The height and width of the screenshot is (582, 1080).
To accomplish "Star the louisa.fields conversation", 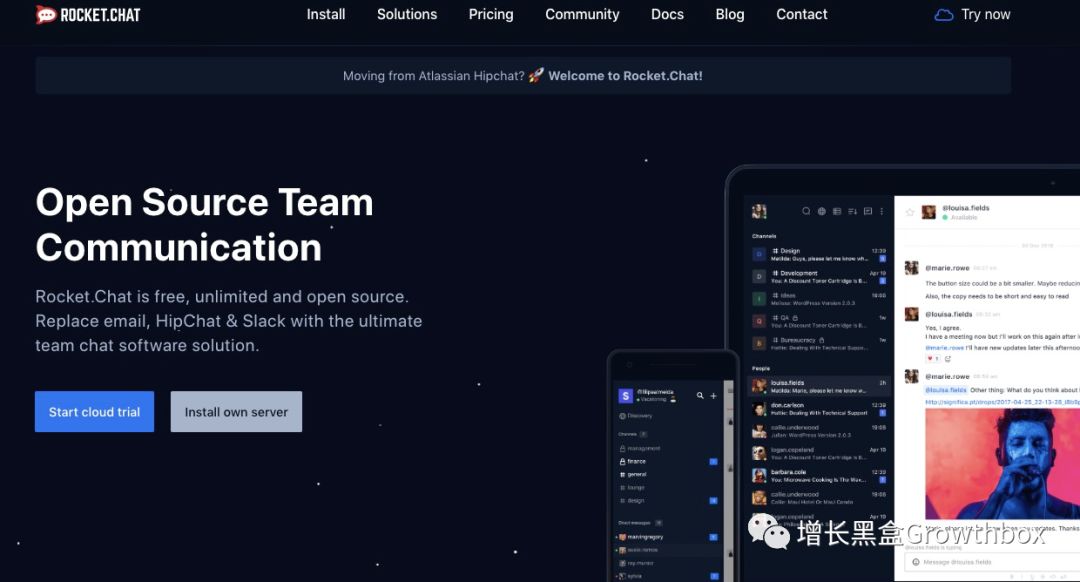I will pyautogui.click(x=909, y=212).
